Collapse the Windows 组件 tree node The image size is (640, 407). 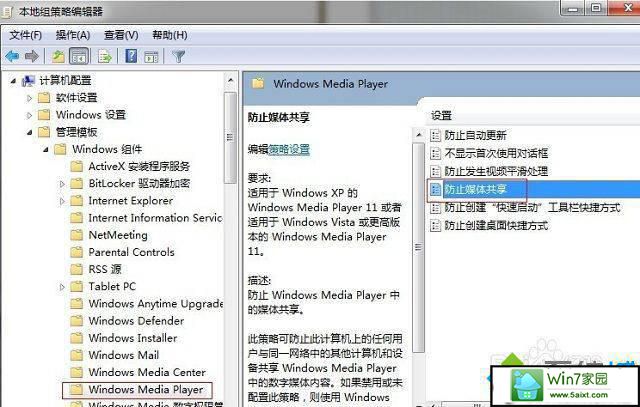(x=46, y=149)
